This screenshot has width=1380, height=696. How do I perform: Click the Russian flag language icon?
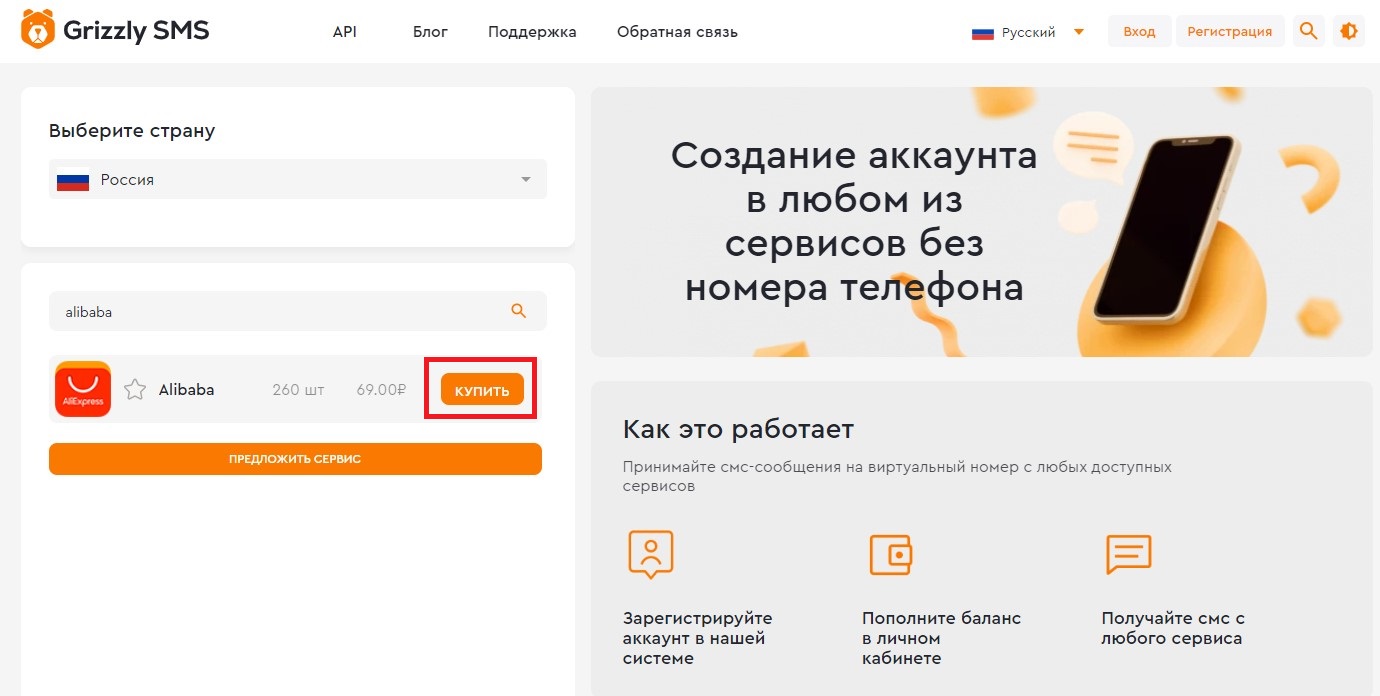(x=982, y=32)
